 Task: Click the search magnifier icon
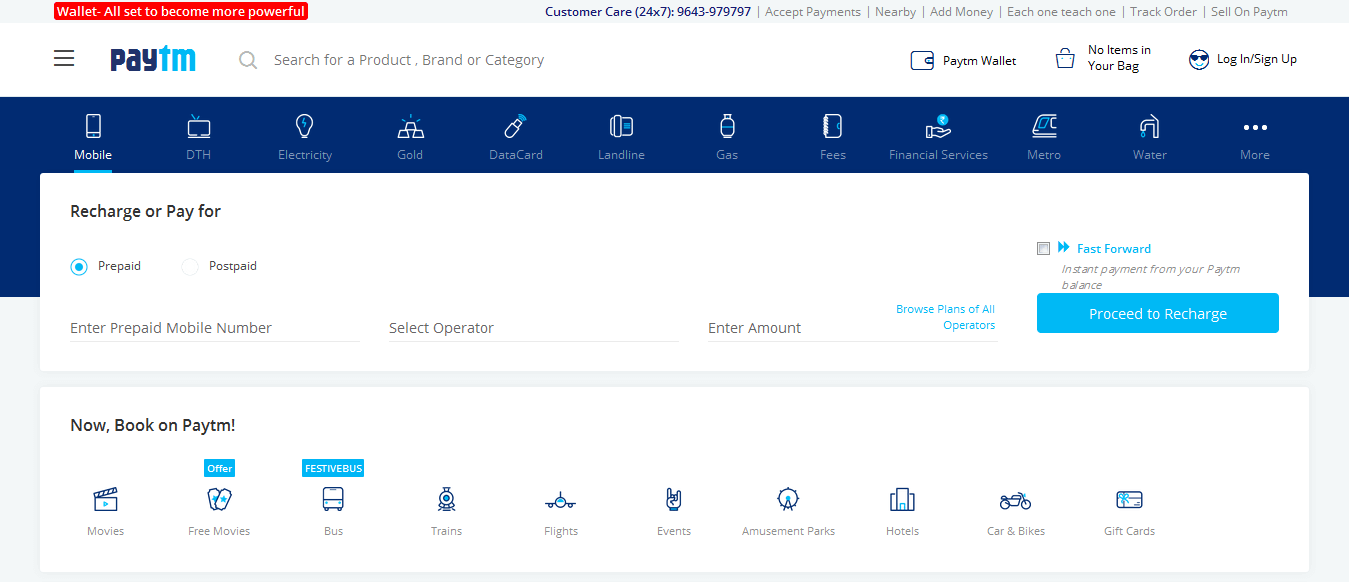pyautogui.click(x=248, y=60)
